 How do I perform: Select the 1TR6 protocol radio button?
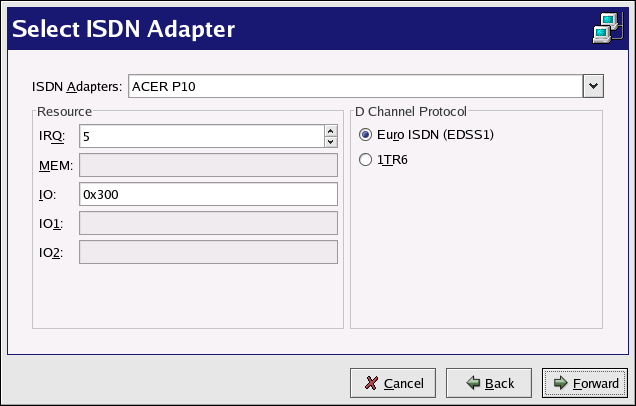365,159
